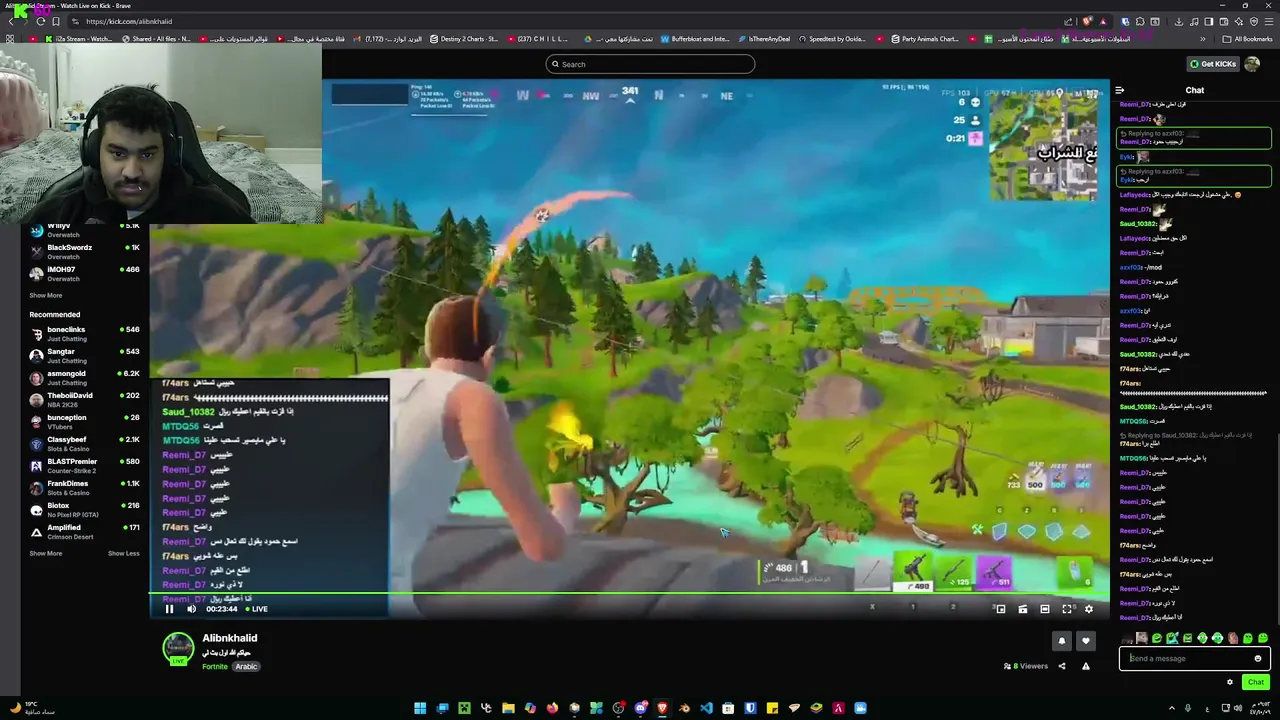Open the emoji picker in message box
The width and height of the screenshot is (1280, 720).
1258,658
